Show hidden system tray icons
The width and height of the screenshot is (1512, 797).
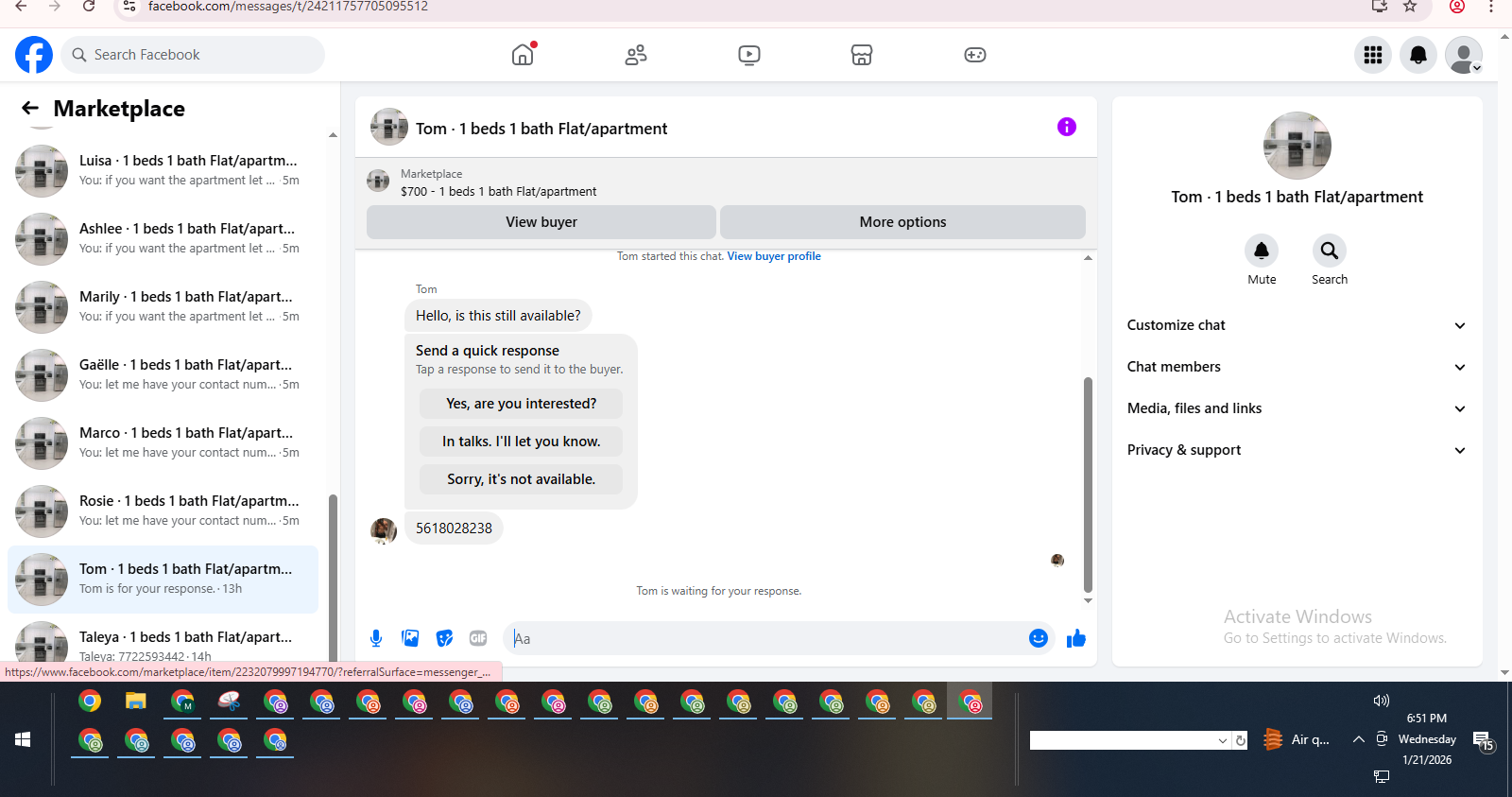[1358, 739]
